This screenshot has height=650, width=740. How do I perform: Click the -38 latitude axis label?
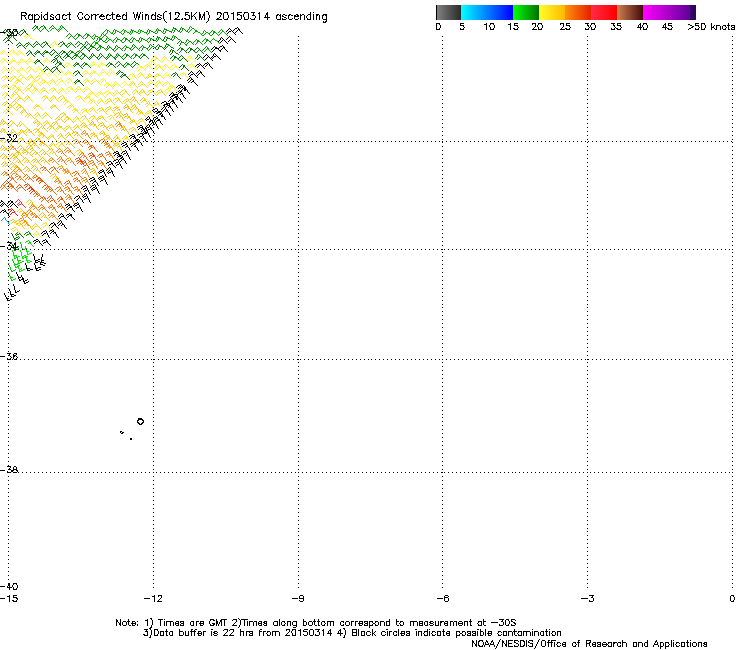[9, 469]
